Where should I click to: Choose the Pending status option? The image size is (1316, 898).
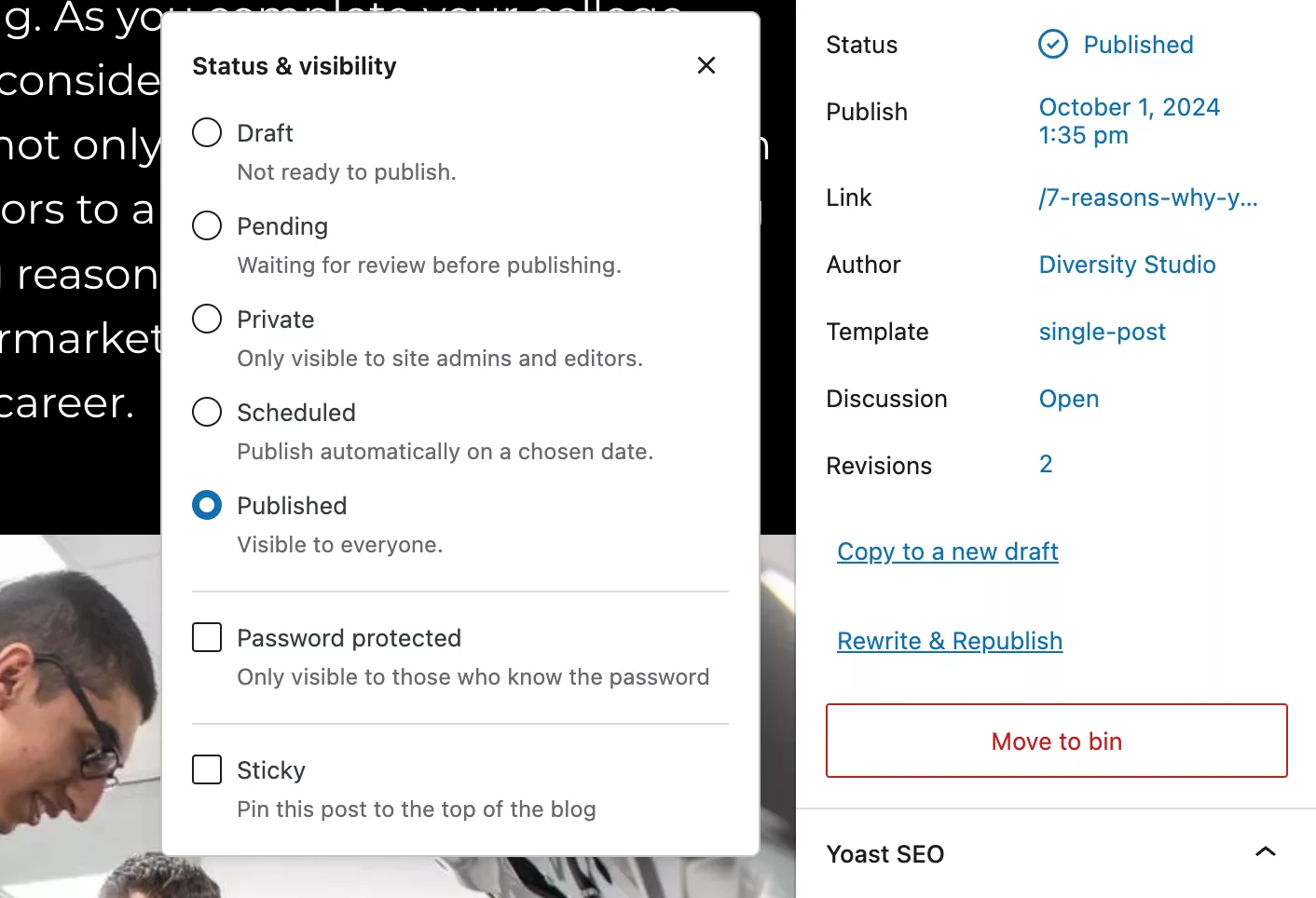pyautogui.click(x=207, y=225)
